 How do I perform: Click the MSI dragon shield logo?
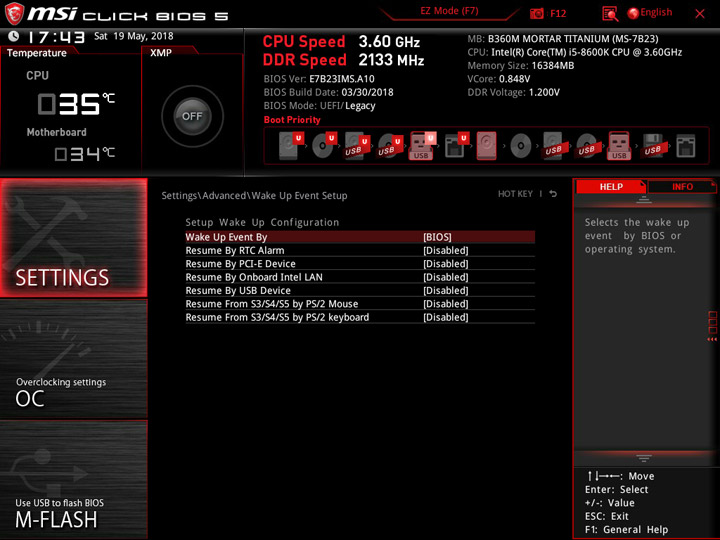tap(14, 14)
